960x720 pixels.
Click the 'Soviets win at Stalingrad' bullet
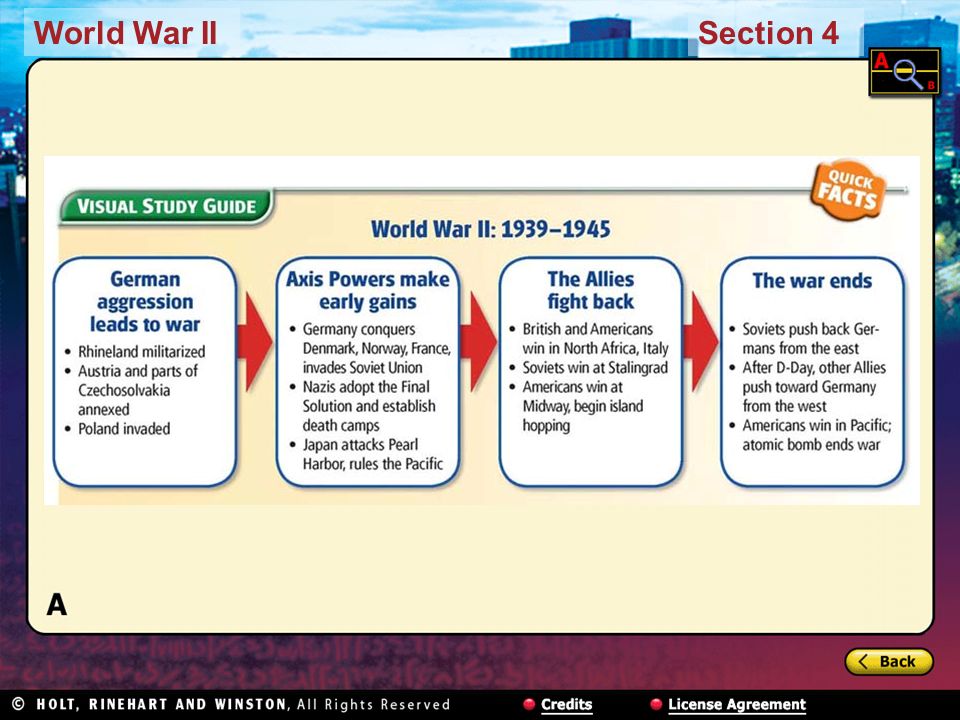click(588, 367)
